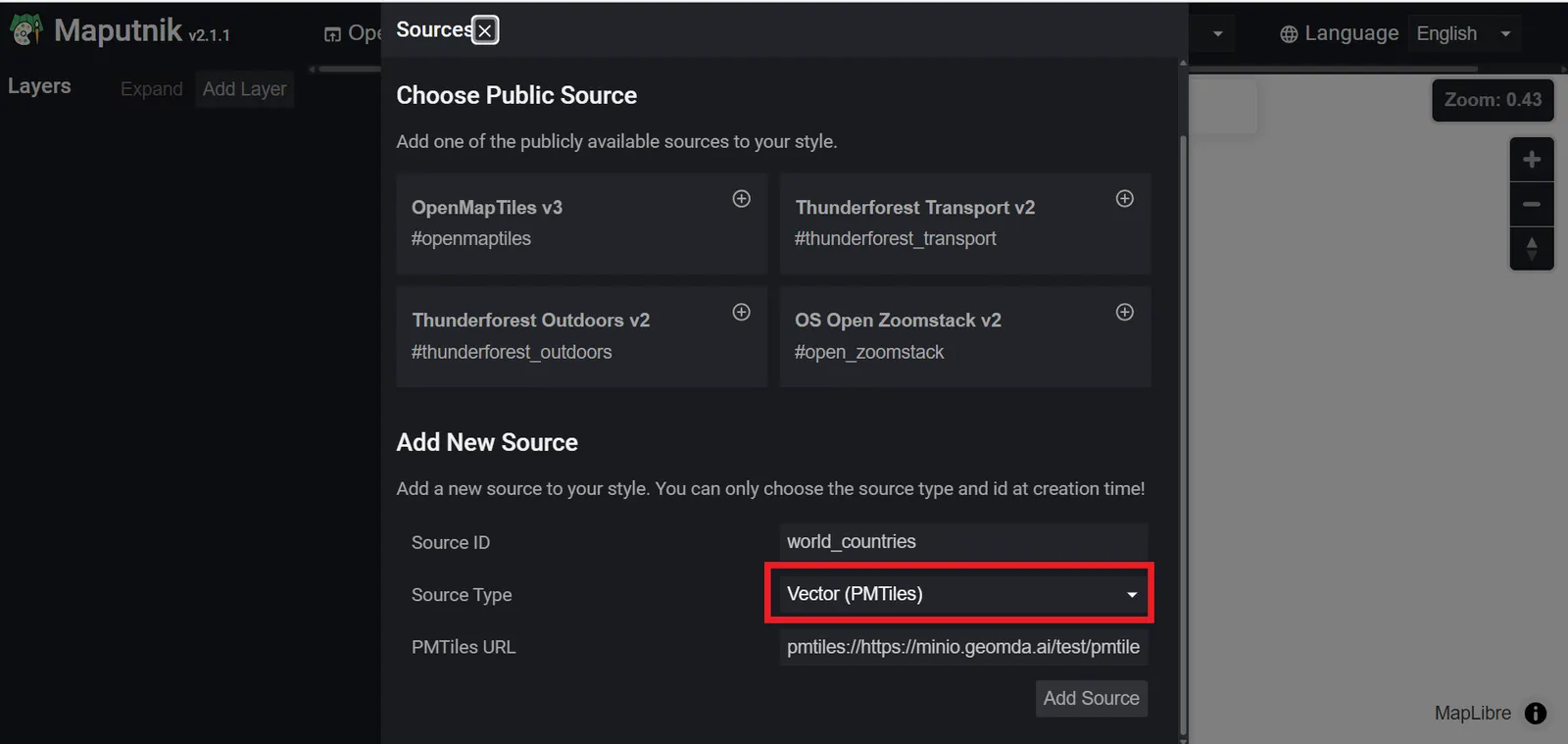
Task: Edit the Source ID input field
Action: pyautogui.click(x=963, y=542)
